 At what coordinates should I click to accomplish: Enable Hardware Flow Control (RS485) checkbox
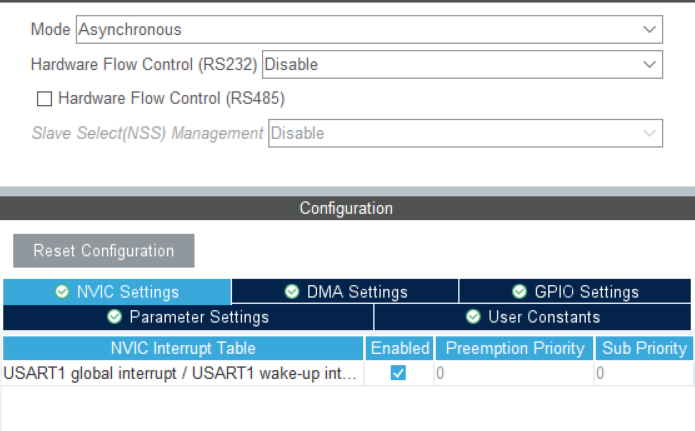pyautogui.click(x=44, y=99)
